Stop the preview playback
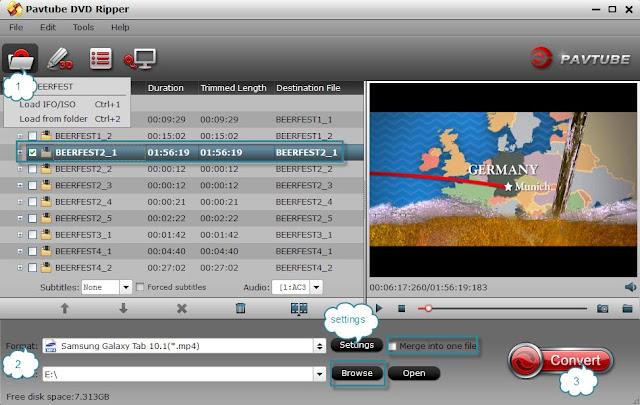This screenshot has height=405, width=640. pos(402,309)
